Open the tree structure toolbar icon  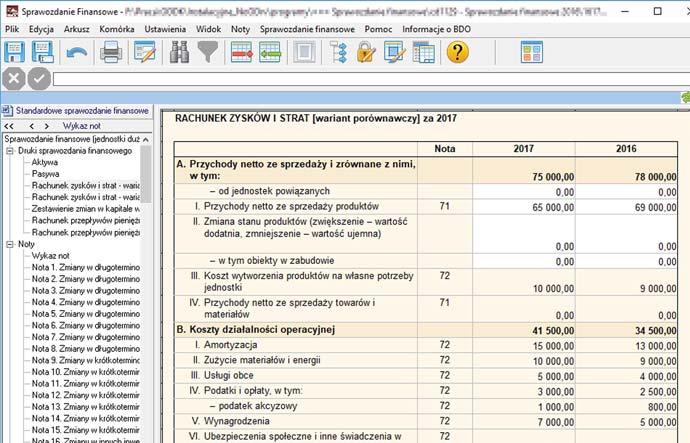point(338,52)
